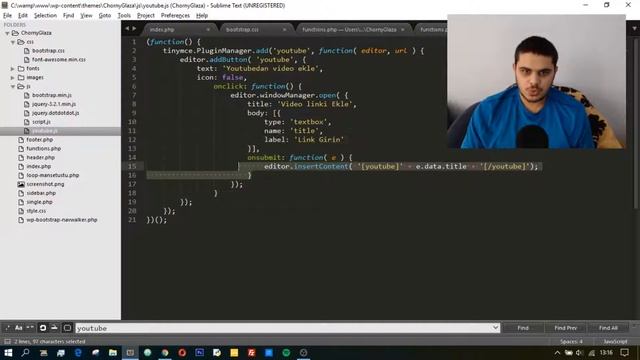The image size is (640, 360).
Task: Click the ChornyGlaza folder icon
Action: [15, 33]
